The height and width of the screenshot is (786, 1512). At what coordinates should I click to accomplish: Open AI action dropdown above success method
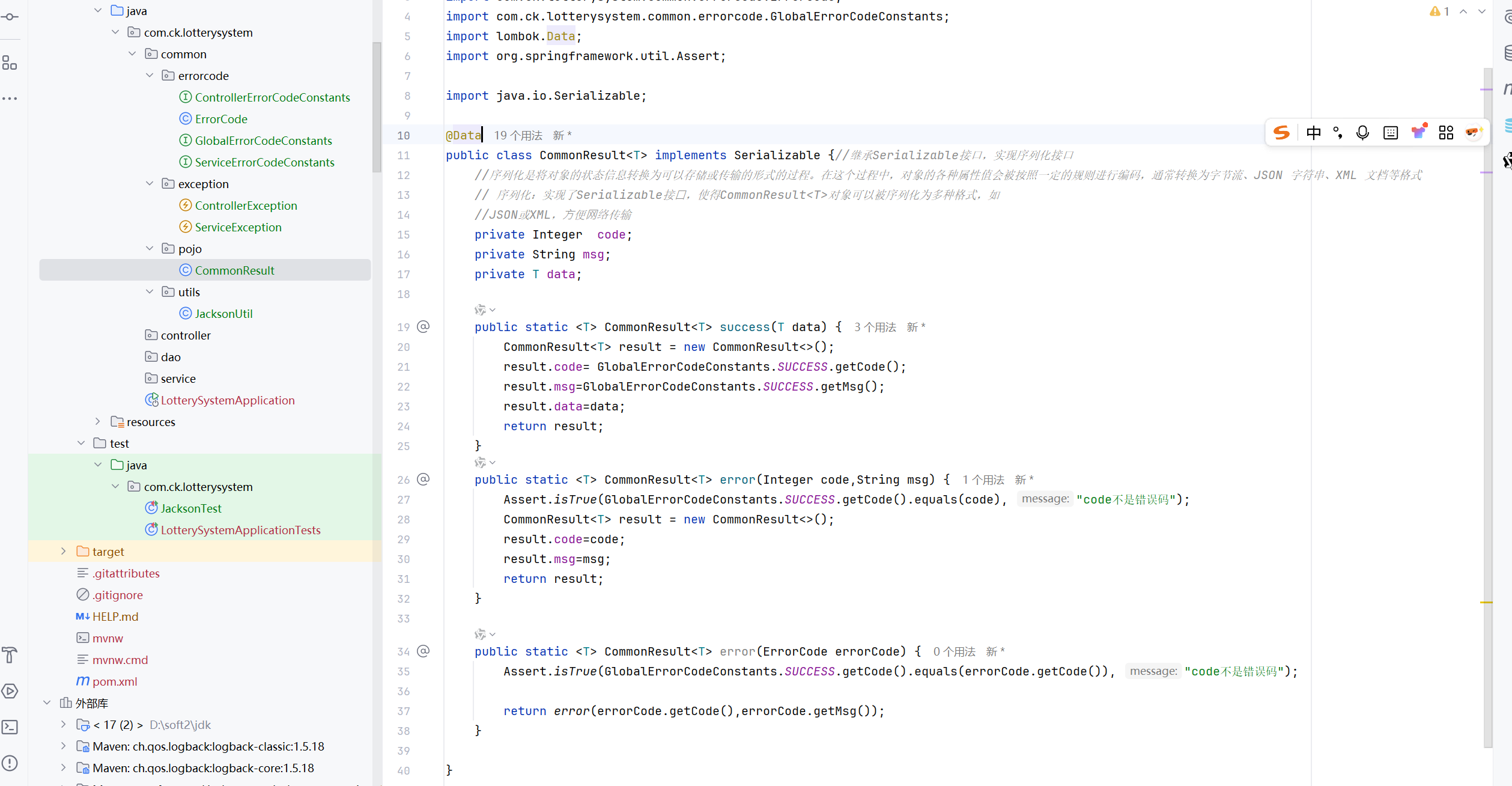point(484,310)
